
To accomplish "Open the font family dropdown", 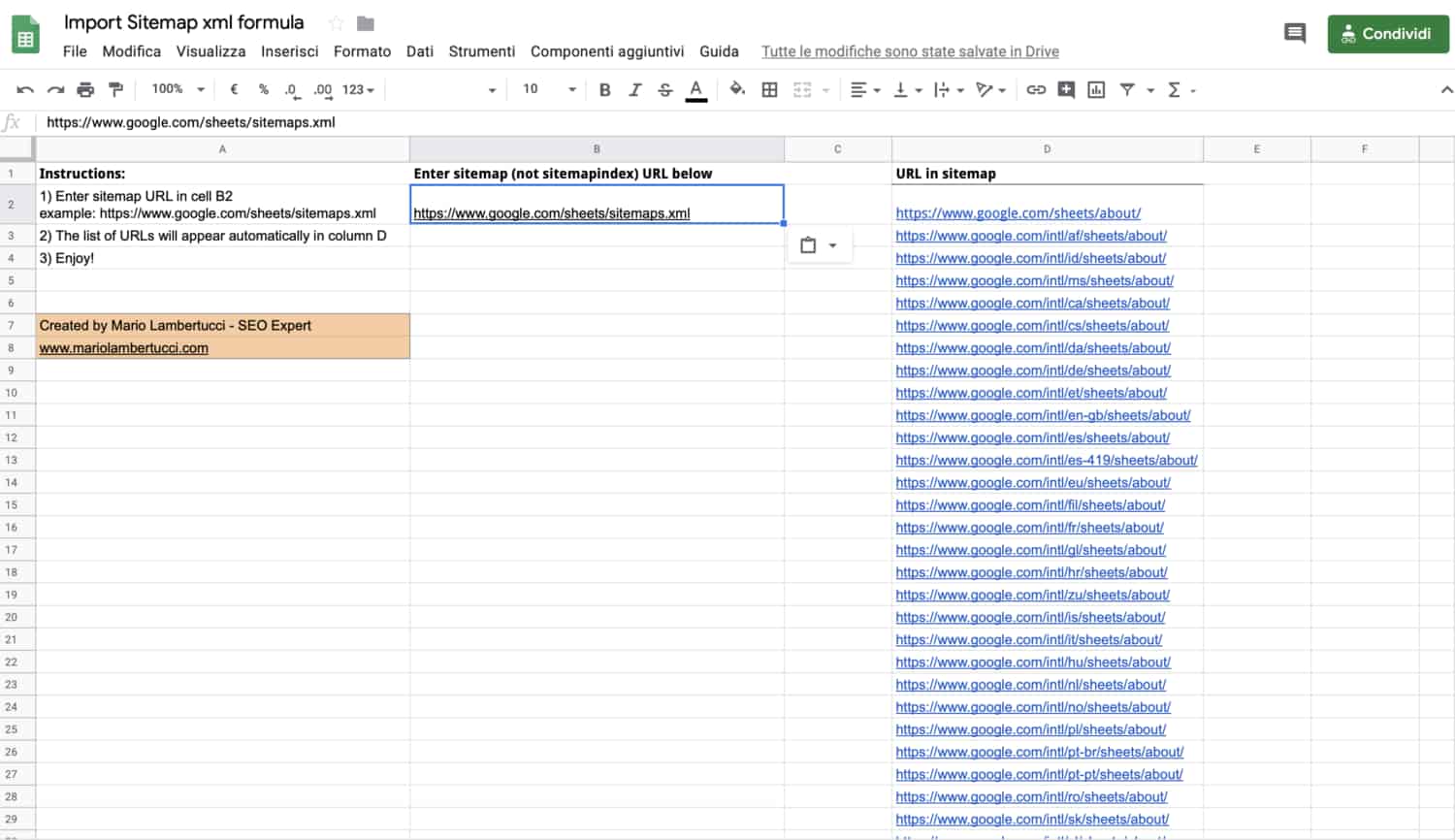I will [446, 89].
